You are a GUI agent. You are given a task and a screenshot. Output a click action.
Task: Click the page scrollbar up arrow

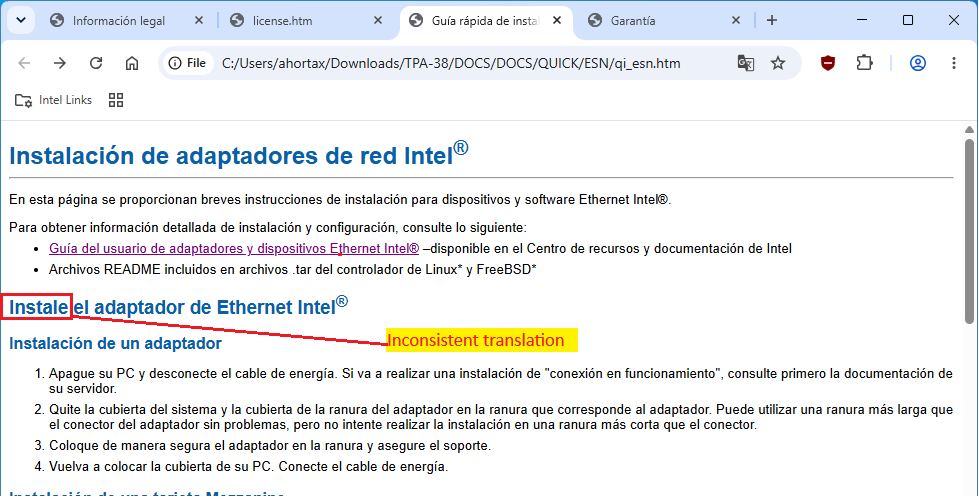(x=969, y=130)
